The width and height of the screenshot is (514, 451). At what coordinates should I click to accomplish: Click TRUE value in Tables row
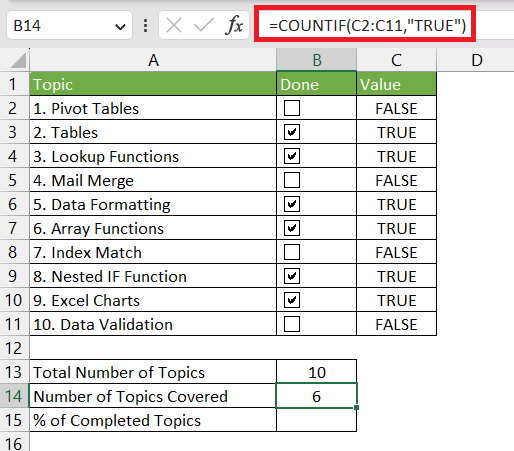[396, 132]
